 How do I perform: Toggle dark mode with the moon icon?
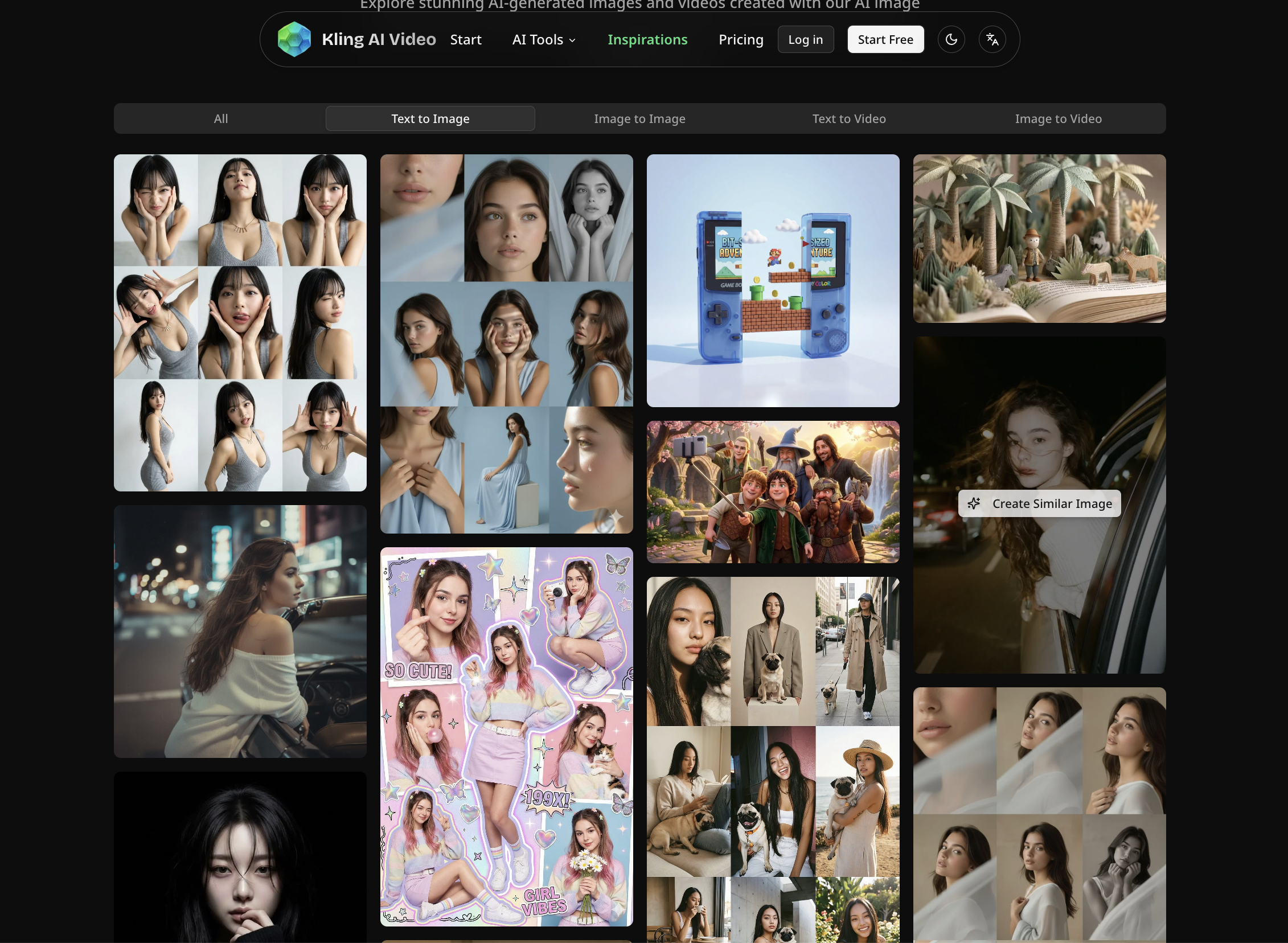[x=951, y=39]
